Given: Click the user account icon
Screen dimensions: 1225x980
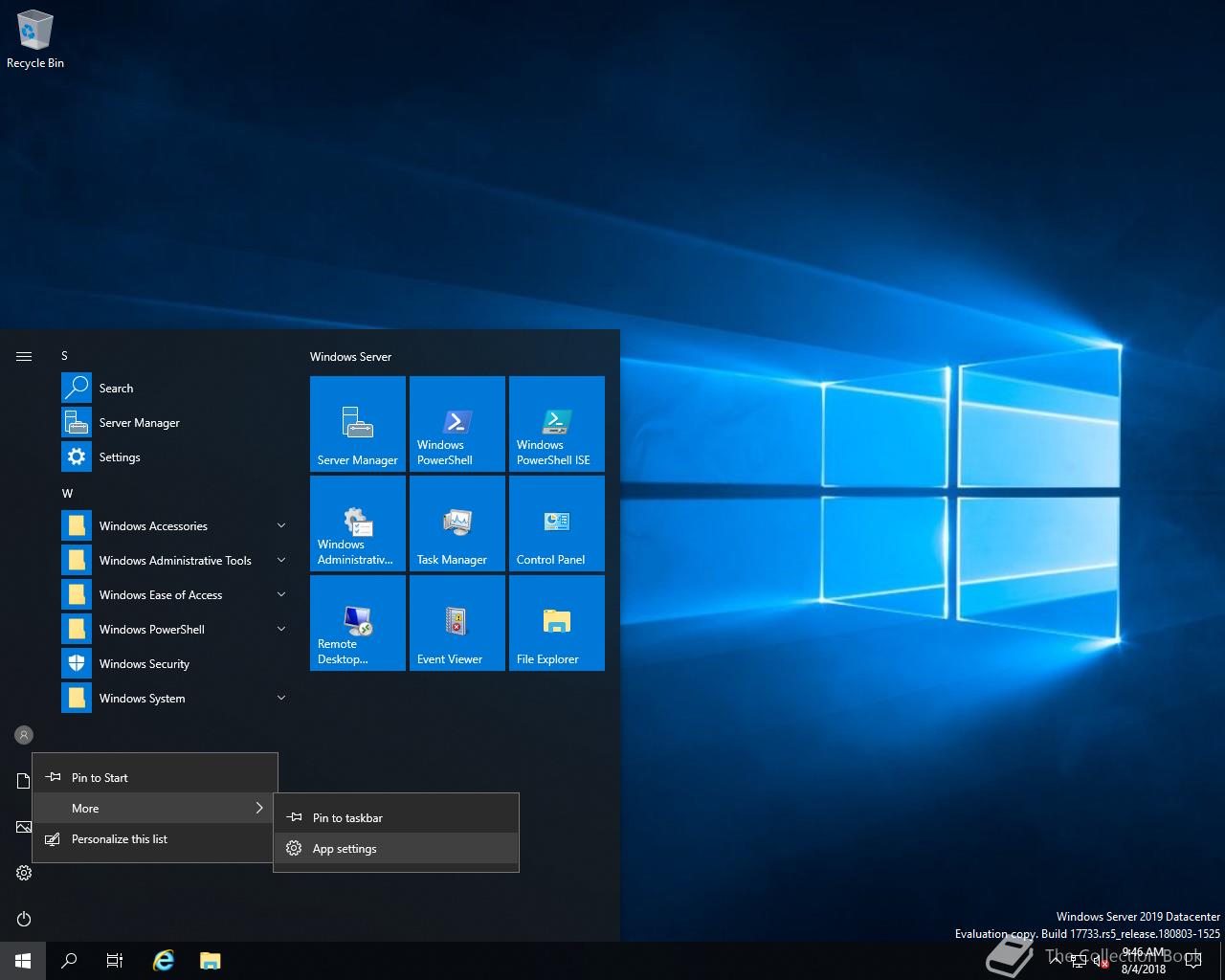Looking at the screenshot, I should (x=24, y=735).
